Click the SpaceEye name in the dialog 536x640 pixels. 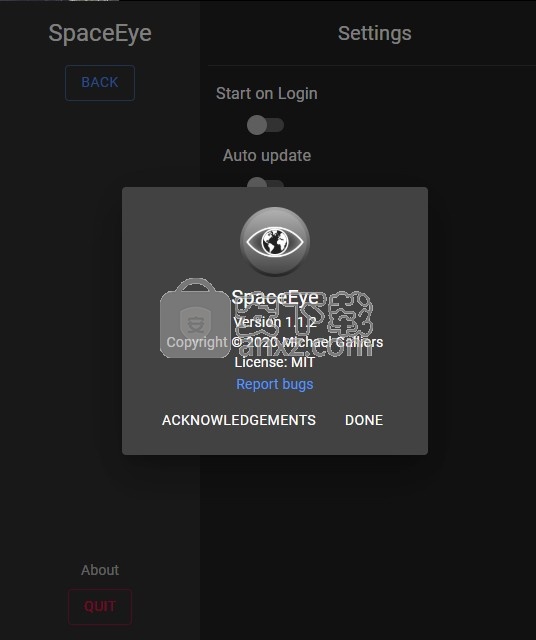pos(275,297)
